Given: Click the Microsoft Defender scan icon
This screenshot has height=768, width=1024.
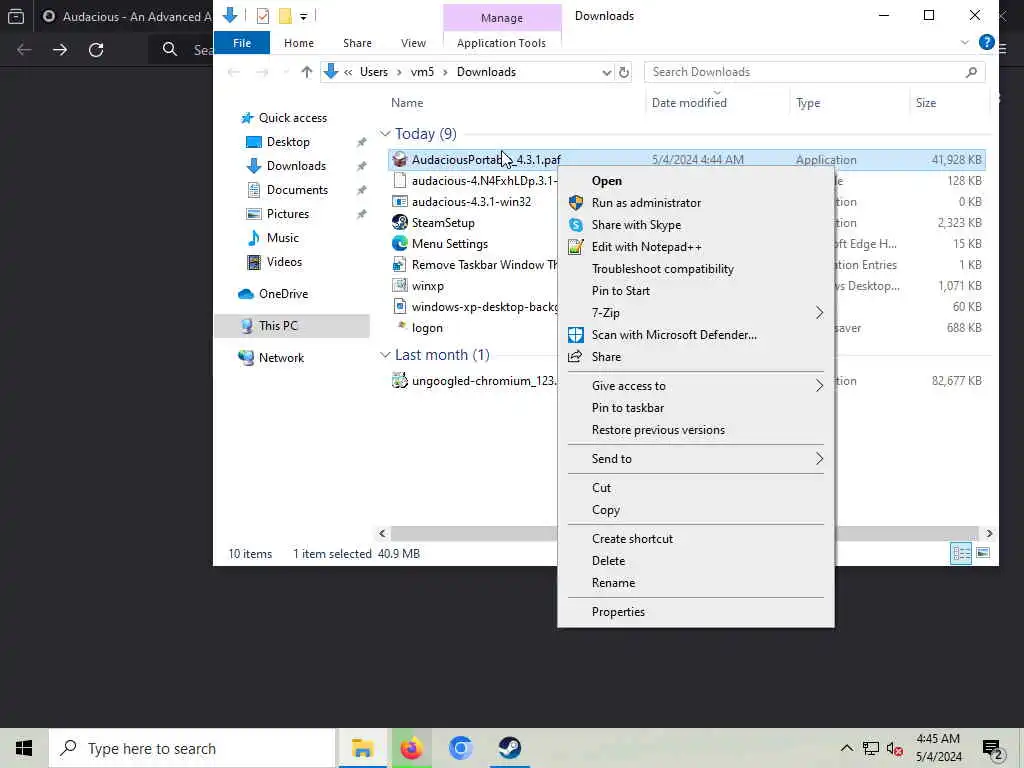Looking at the screenshot, I should pyautogui.click(x=575, y=334).
